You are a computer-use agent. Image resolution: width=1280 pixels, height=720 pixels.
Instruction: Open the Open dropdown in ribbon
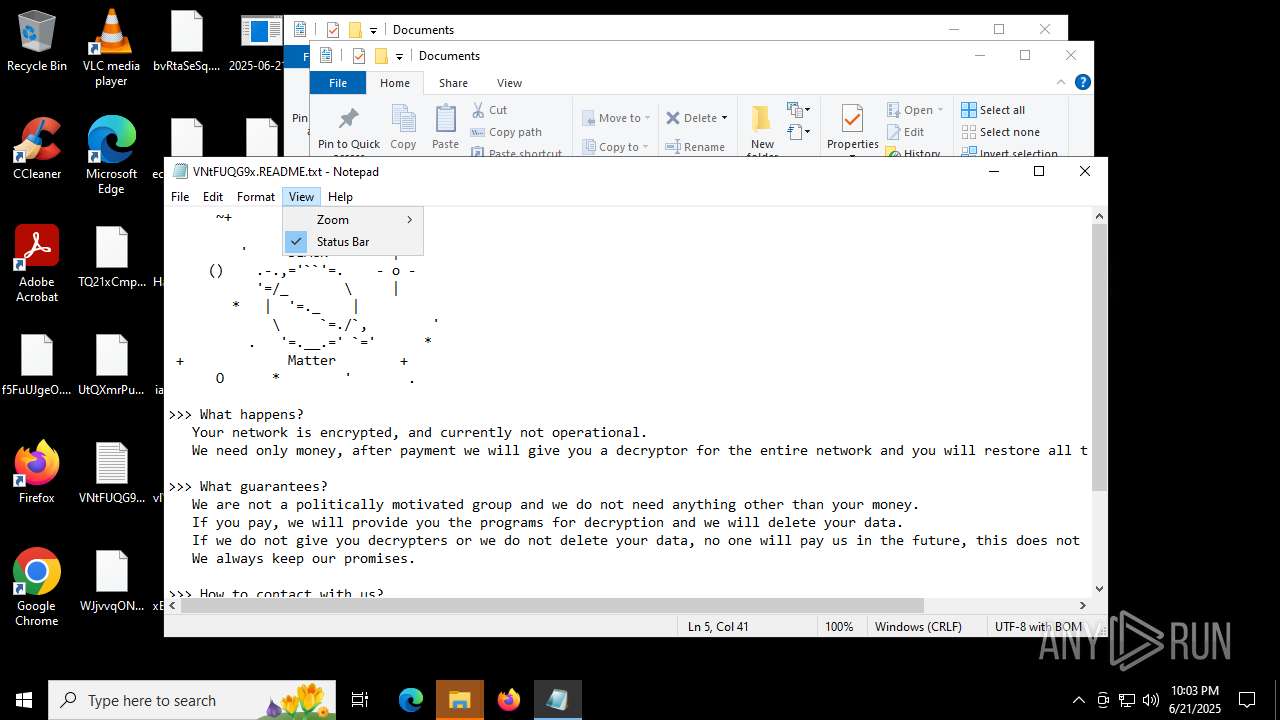tap(938, 110)
